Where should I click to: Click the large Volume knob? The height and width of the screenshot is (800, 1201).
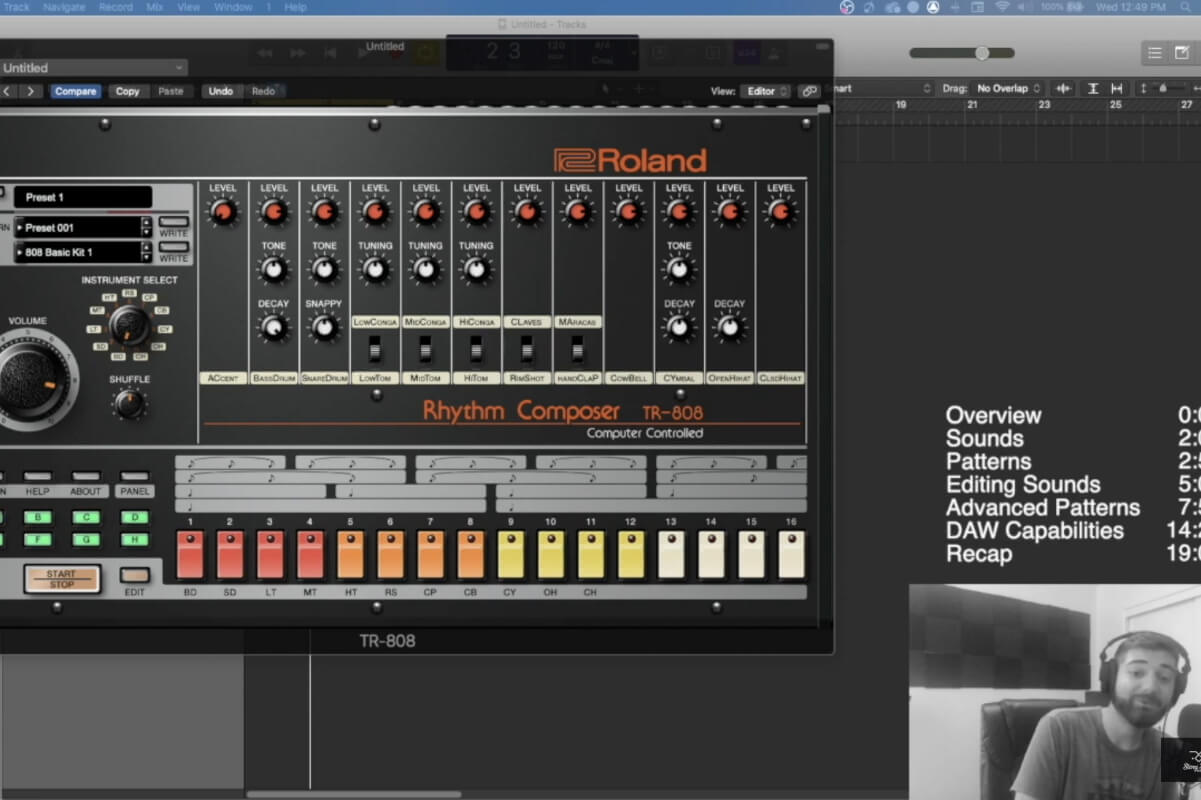(30, 380)
